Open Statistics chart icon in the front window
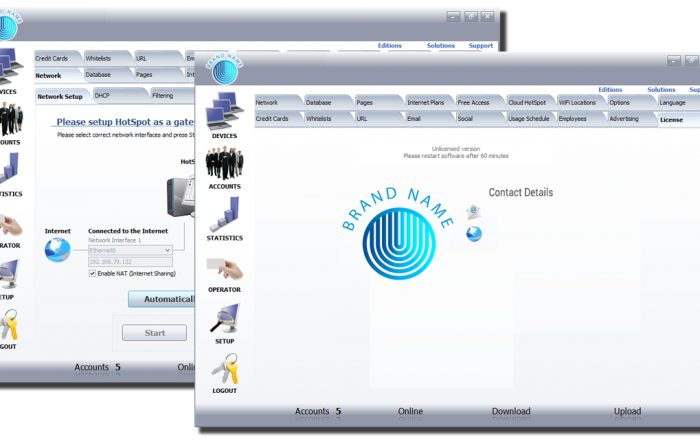Image resolution: width=700 pixels, height=441 pixels. pos(224,216)
